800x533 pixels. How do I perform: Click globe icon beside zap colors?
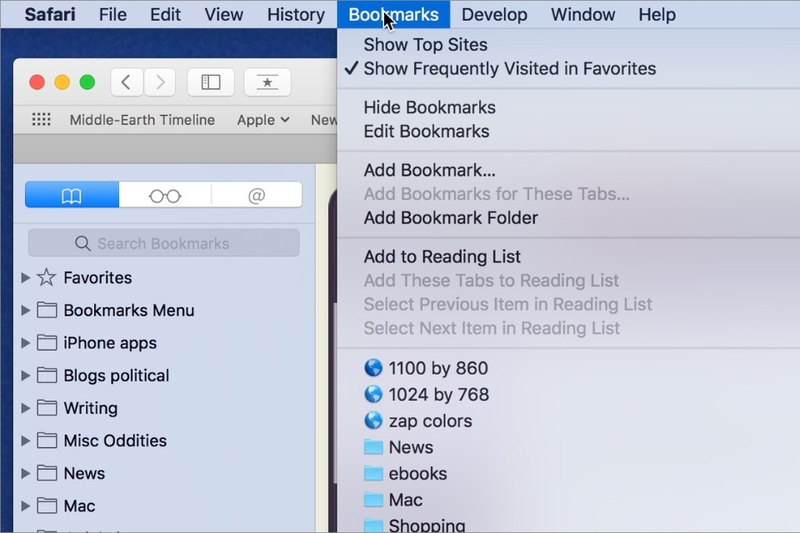coord(373,421)
